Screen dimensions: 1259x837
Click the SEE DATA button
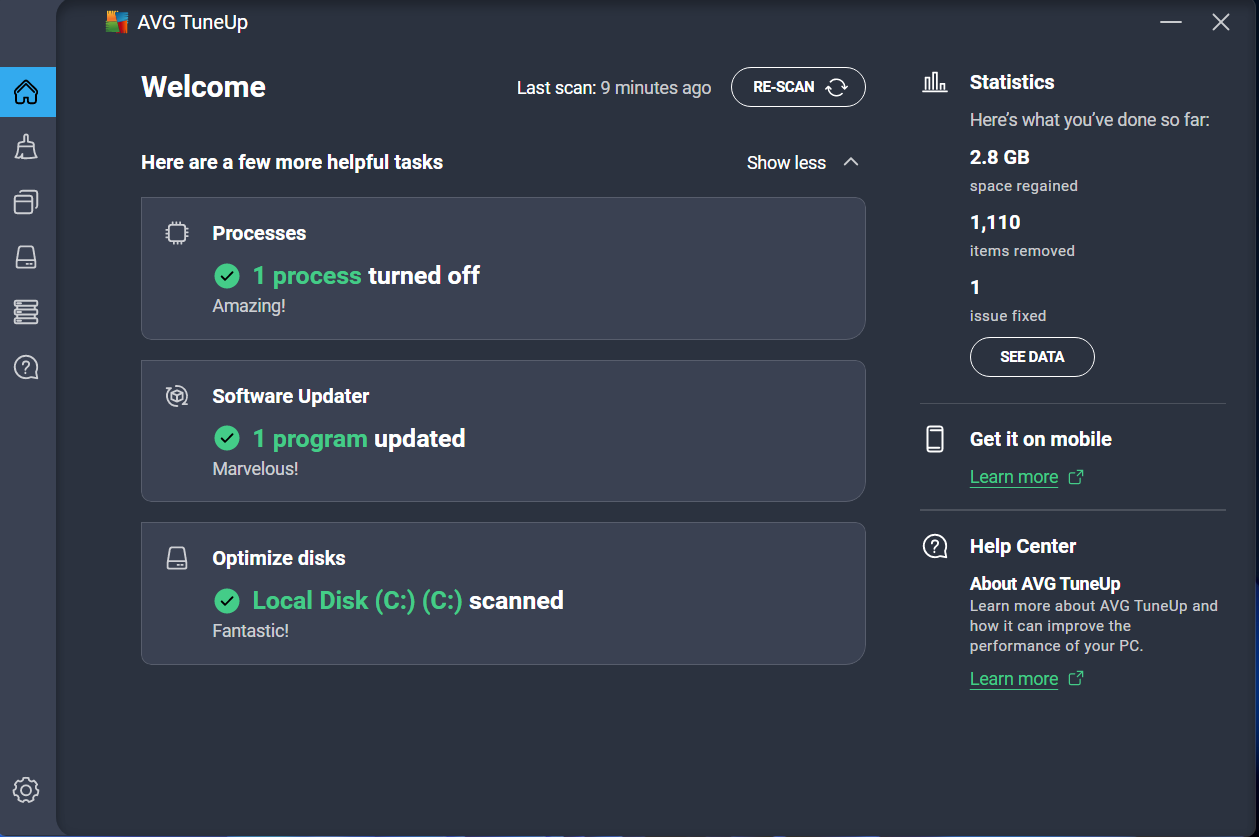(1032, 357)
